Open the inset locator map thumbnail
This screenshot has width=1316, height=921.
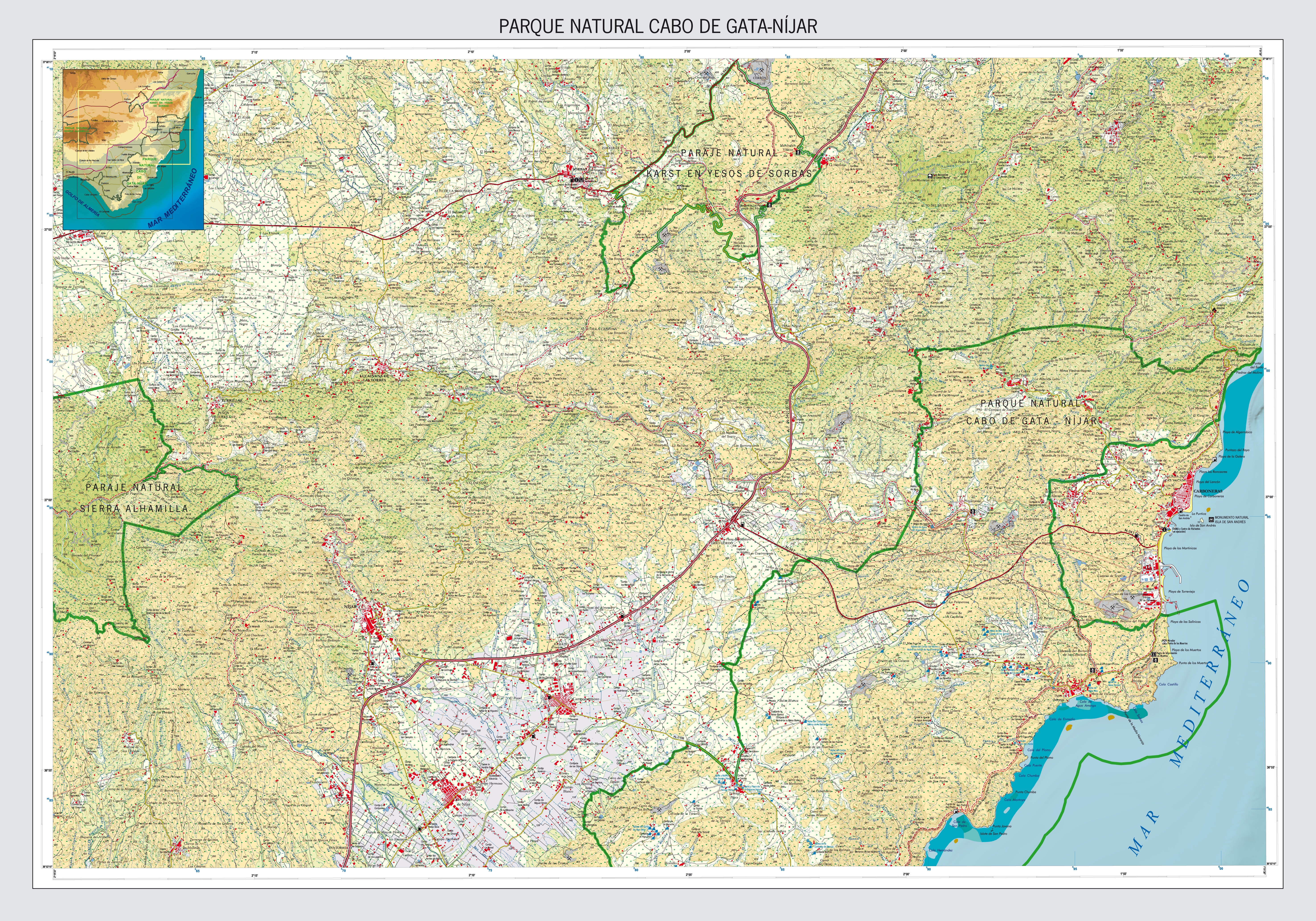pyautogui.click(x=133, y=150)
